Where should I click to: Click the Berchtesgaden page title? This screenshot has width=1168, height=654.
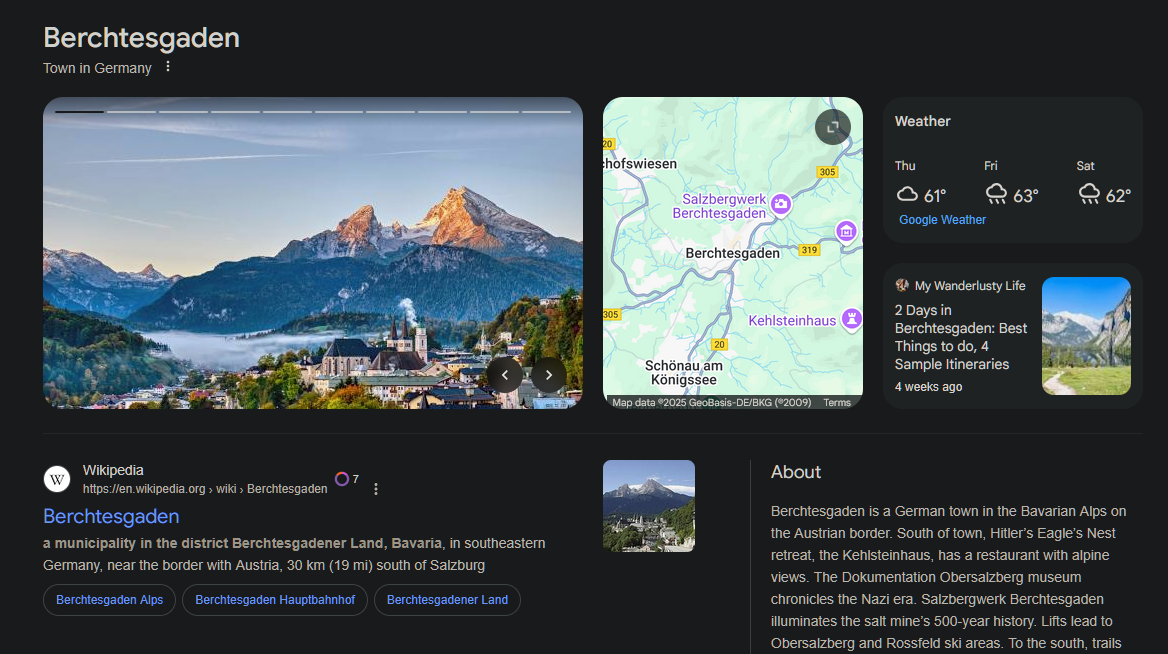142,38
